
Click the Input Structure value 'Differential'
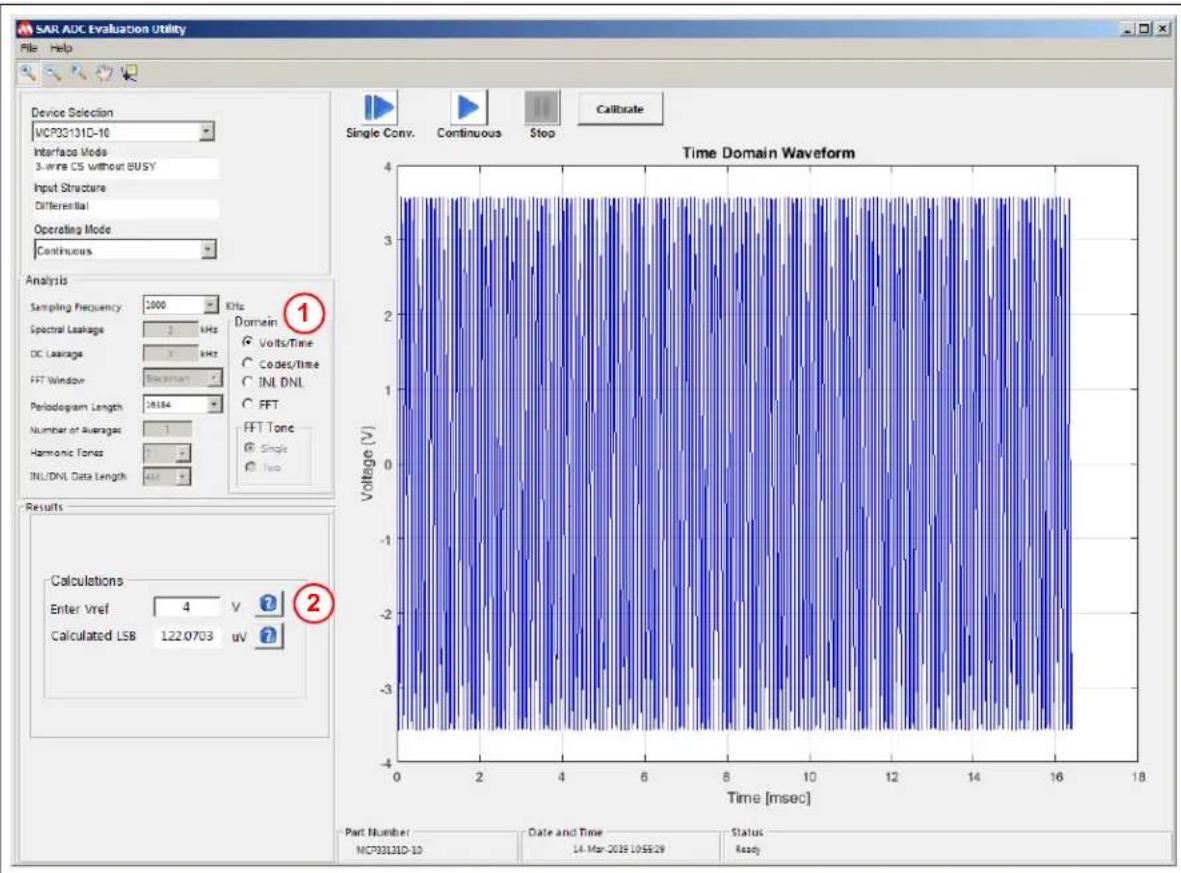point(62,205)
